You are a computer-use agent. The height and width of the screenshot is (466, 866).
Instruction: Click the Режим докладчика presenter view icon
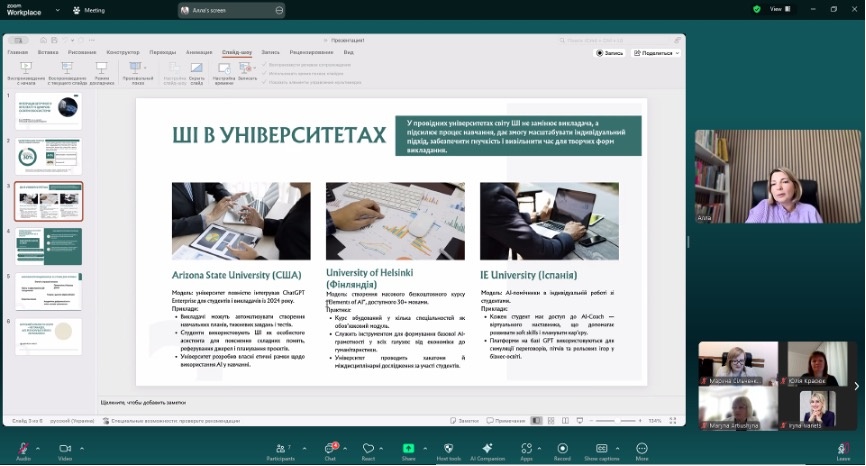click(101, 68)
